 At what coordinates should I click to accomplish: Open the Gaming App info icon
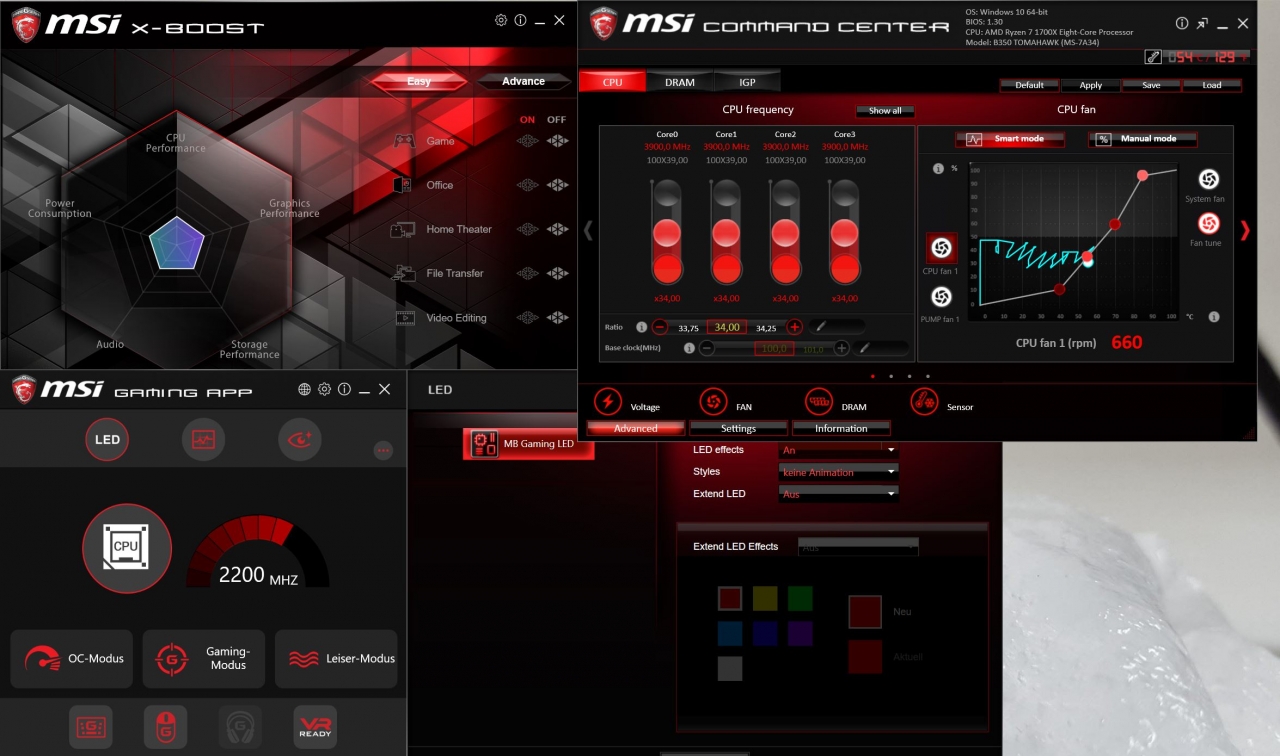tap(344, 389)
